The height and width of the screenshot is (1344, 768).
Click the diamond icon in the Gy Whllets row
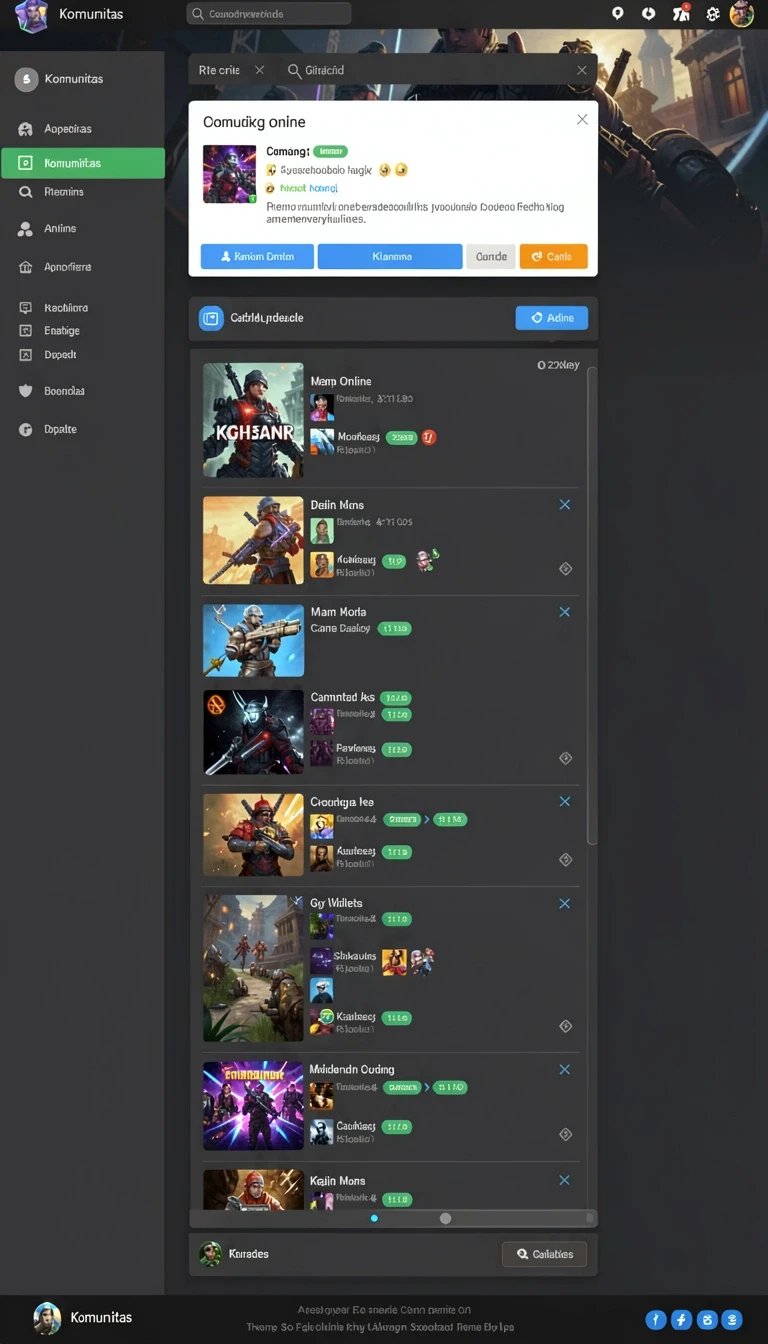pos(565,1026)
